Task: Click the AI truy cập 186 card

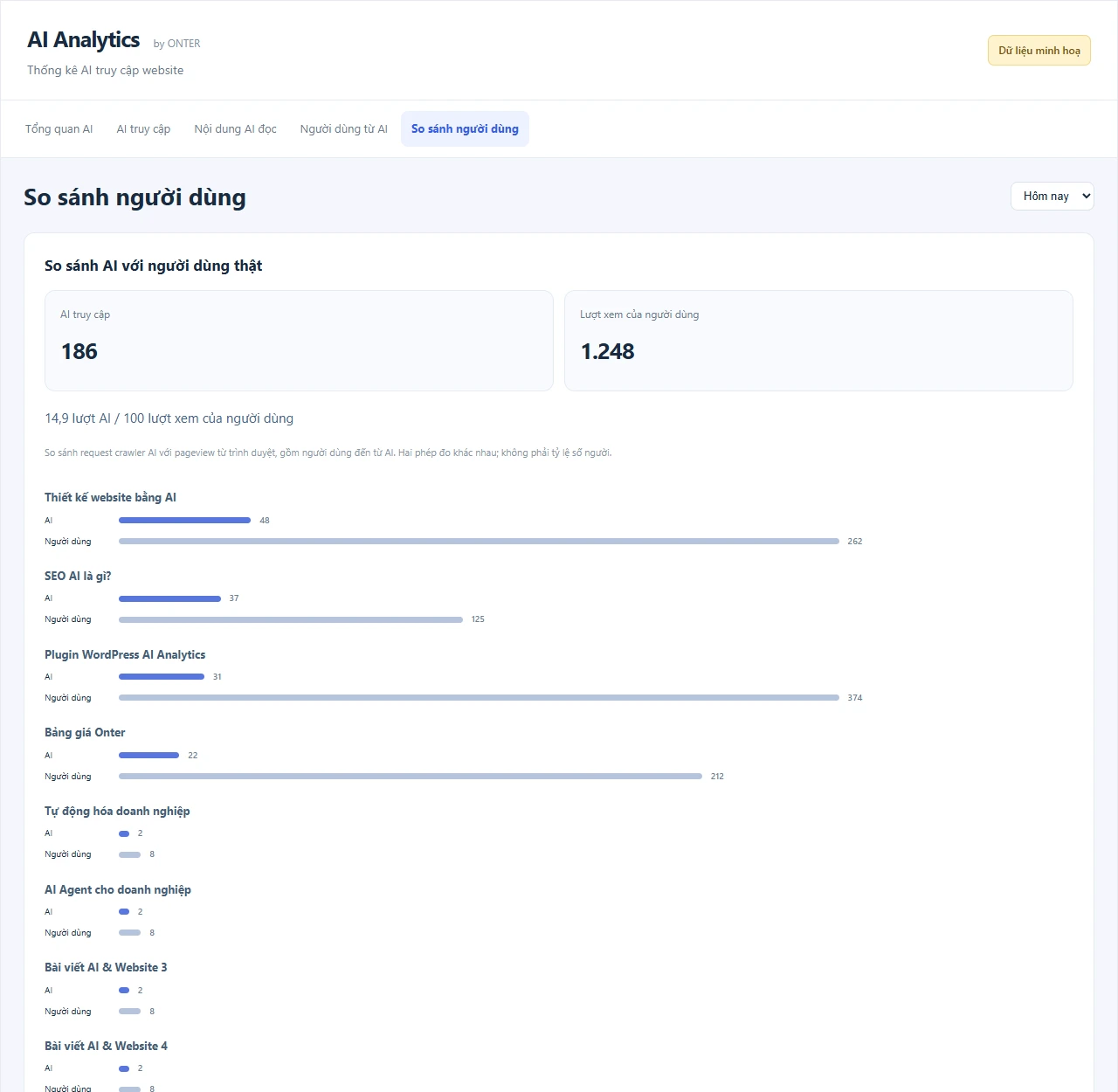Action: tap(299, 341)
